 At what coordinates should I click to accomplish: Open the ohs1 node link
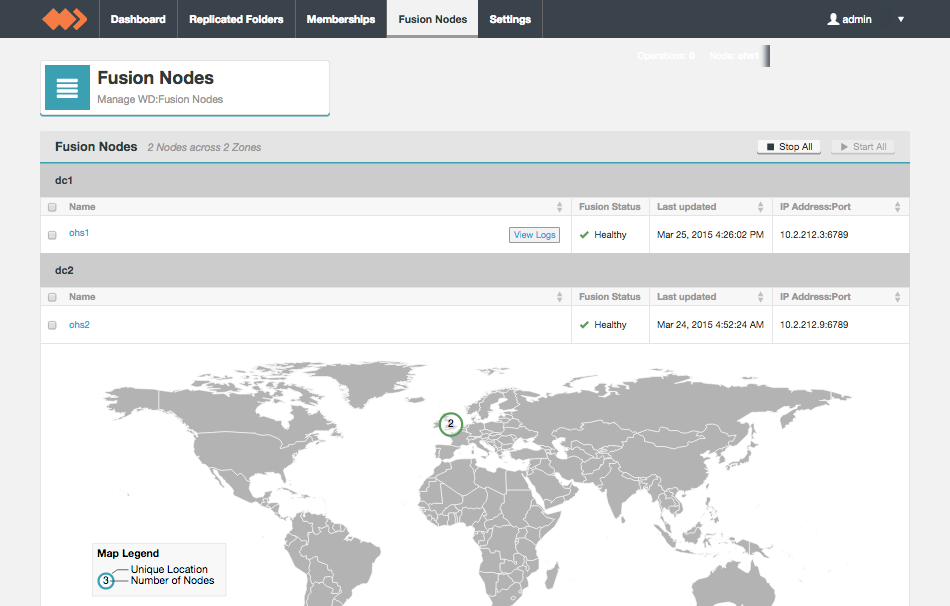(79, 233)
